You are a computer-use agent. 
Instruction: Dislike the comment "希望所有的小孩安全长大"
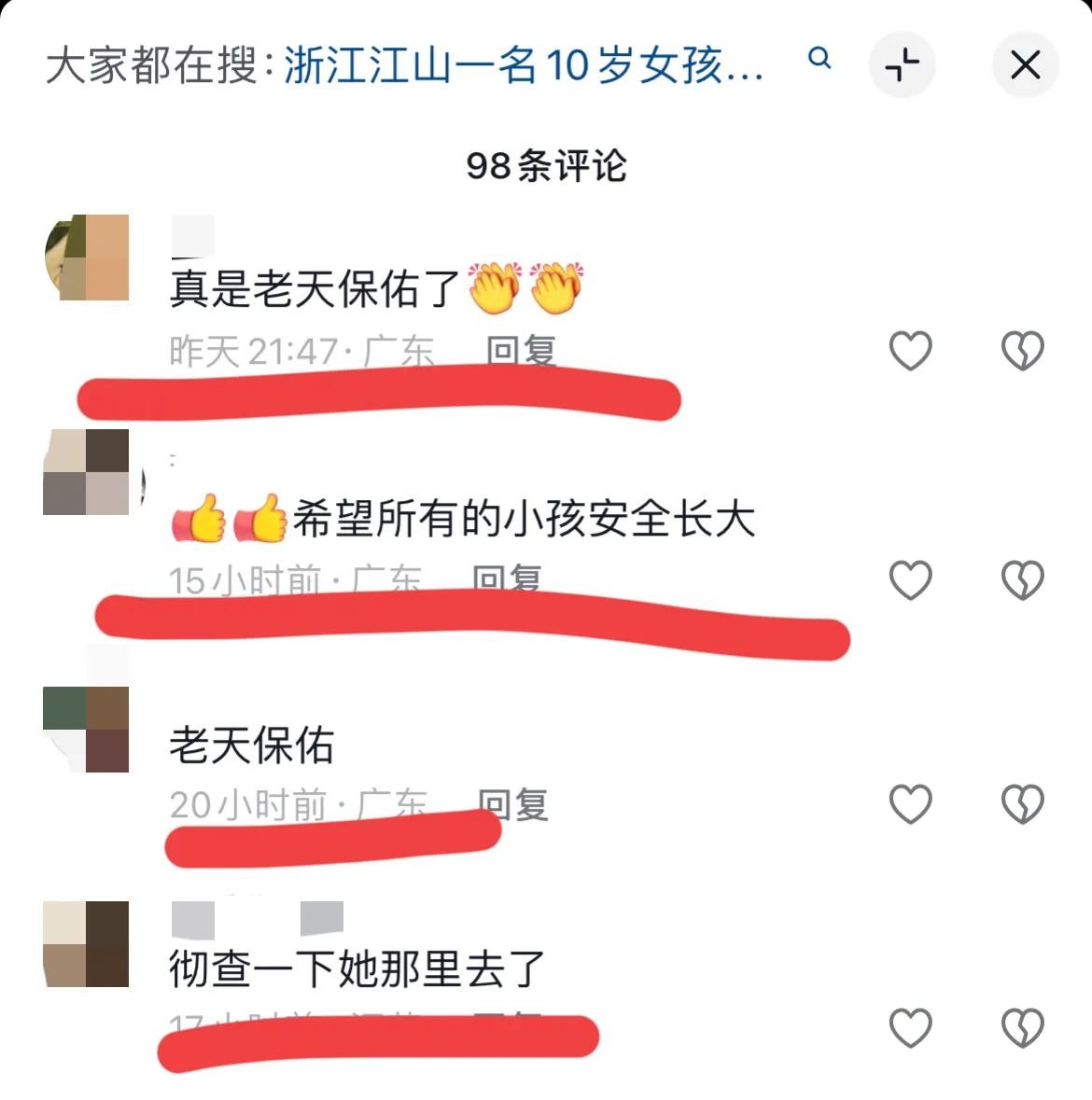[1023, 579]
